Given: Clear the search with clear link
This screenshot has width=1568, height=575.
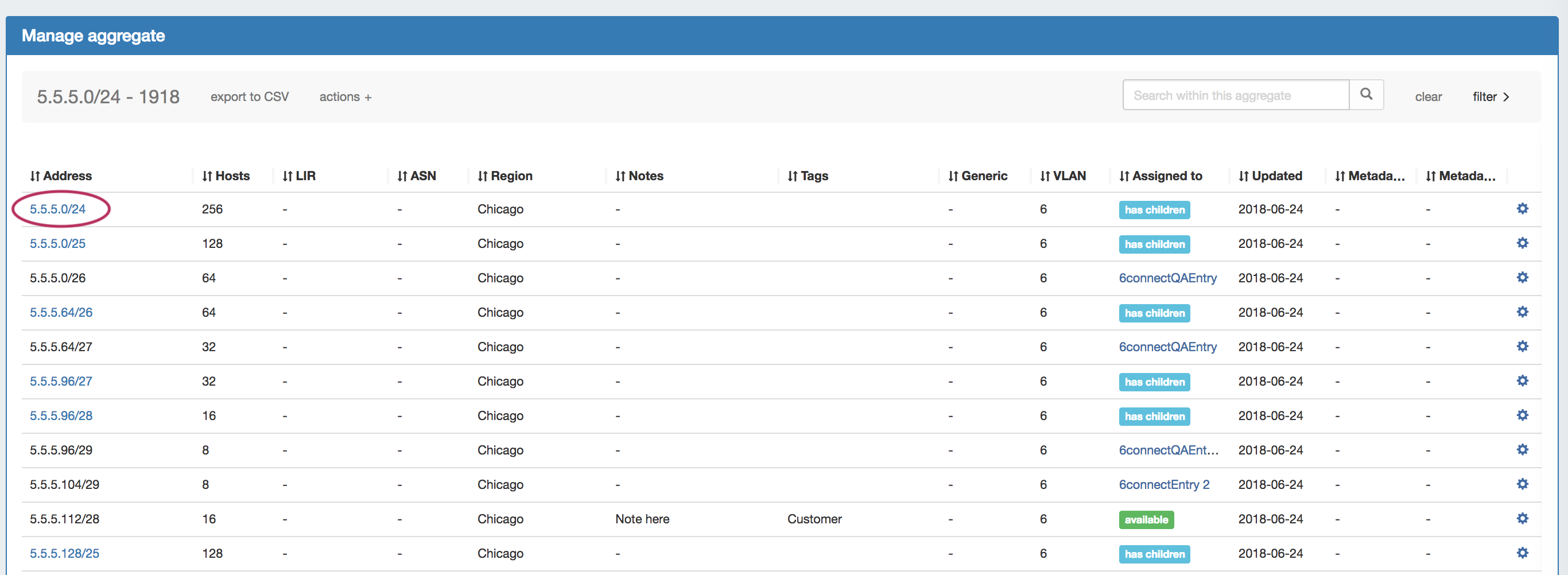Looking at the screenshot, I should 1428,97.
